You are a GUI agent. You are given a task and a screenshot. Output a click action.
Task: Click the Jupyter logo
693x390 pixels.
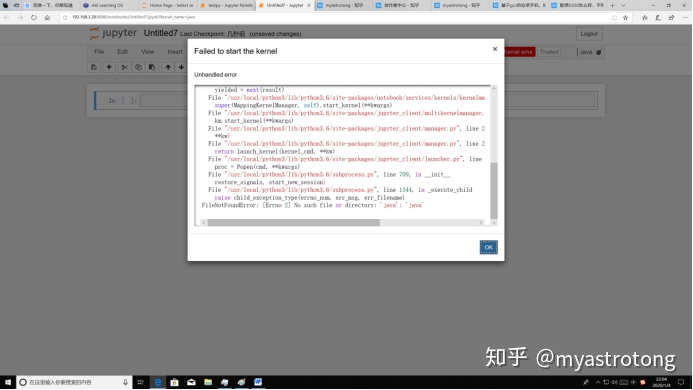pyautogui.click(x=113, y=33)
